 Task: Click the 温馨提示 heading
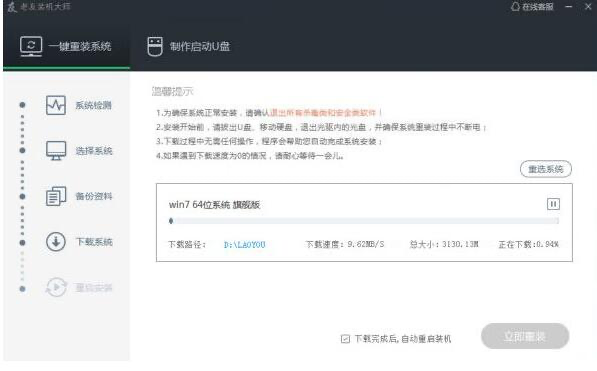tap(172, 91)
